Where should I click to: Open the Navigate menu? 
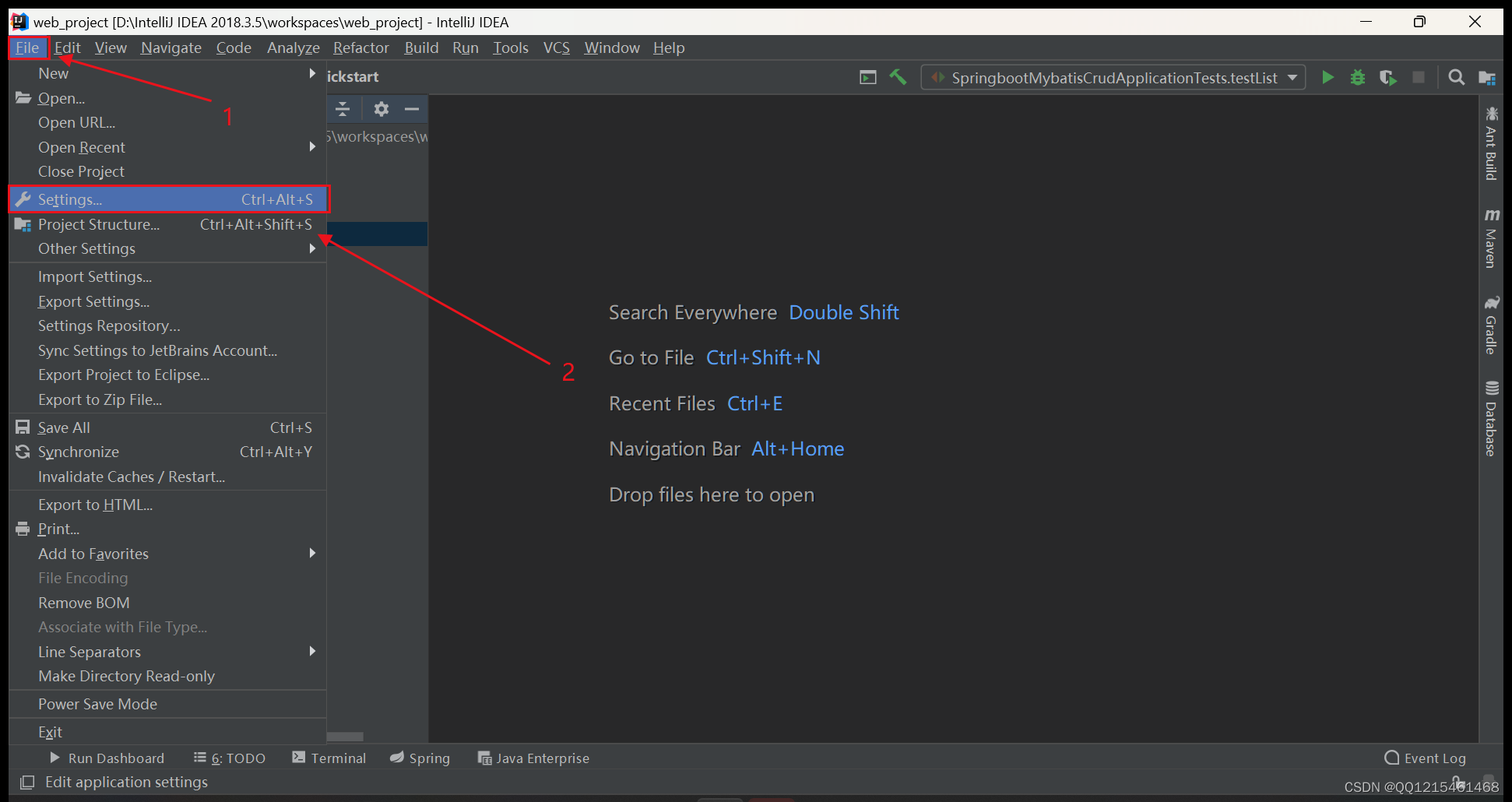click(171, 47)
